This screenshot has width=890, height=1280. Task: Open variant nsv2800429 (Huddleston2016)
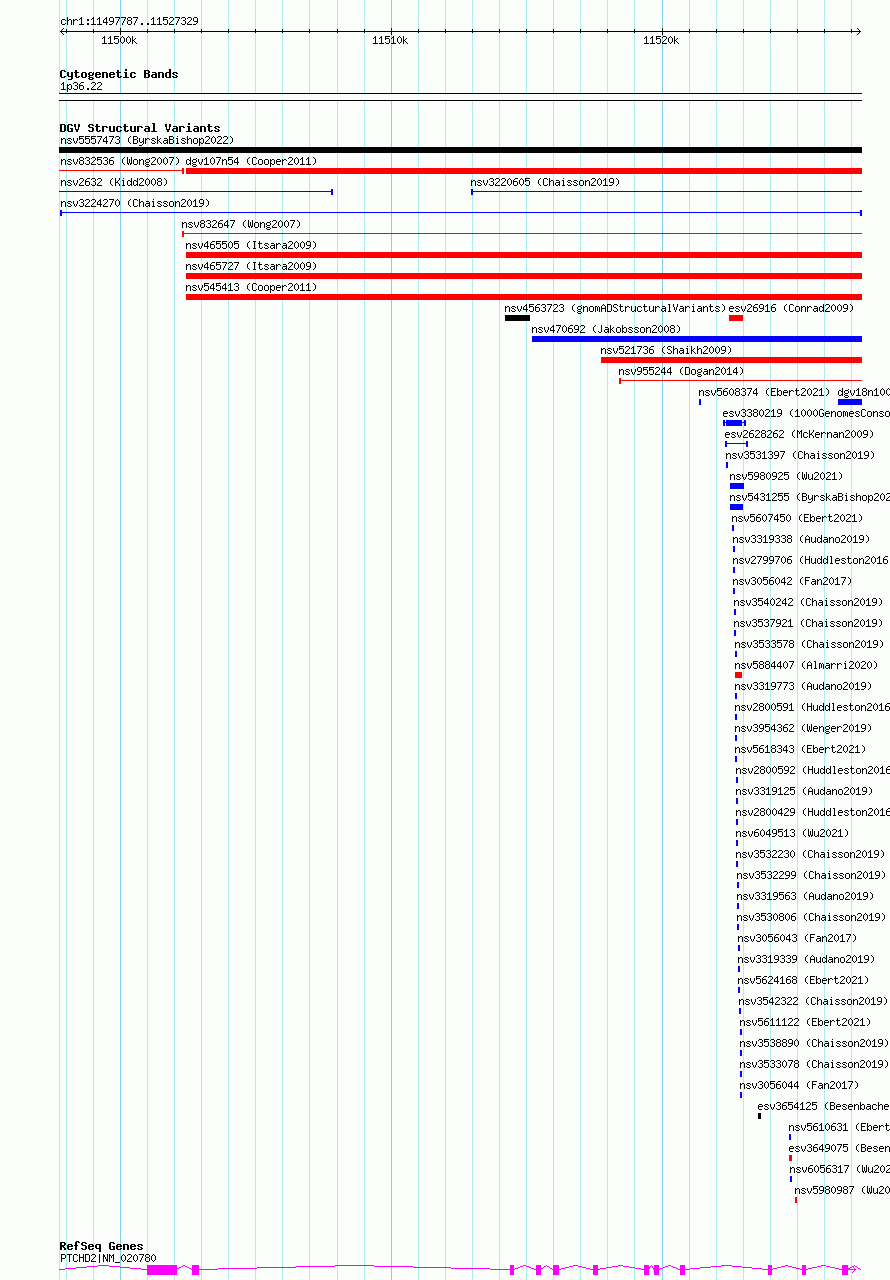point(813,812)
